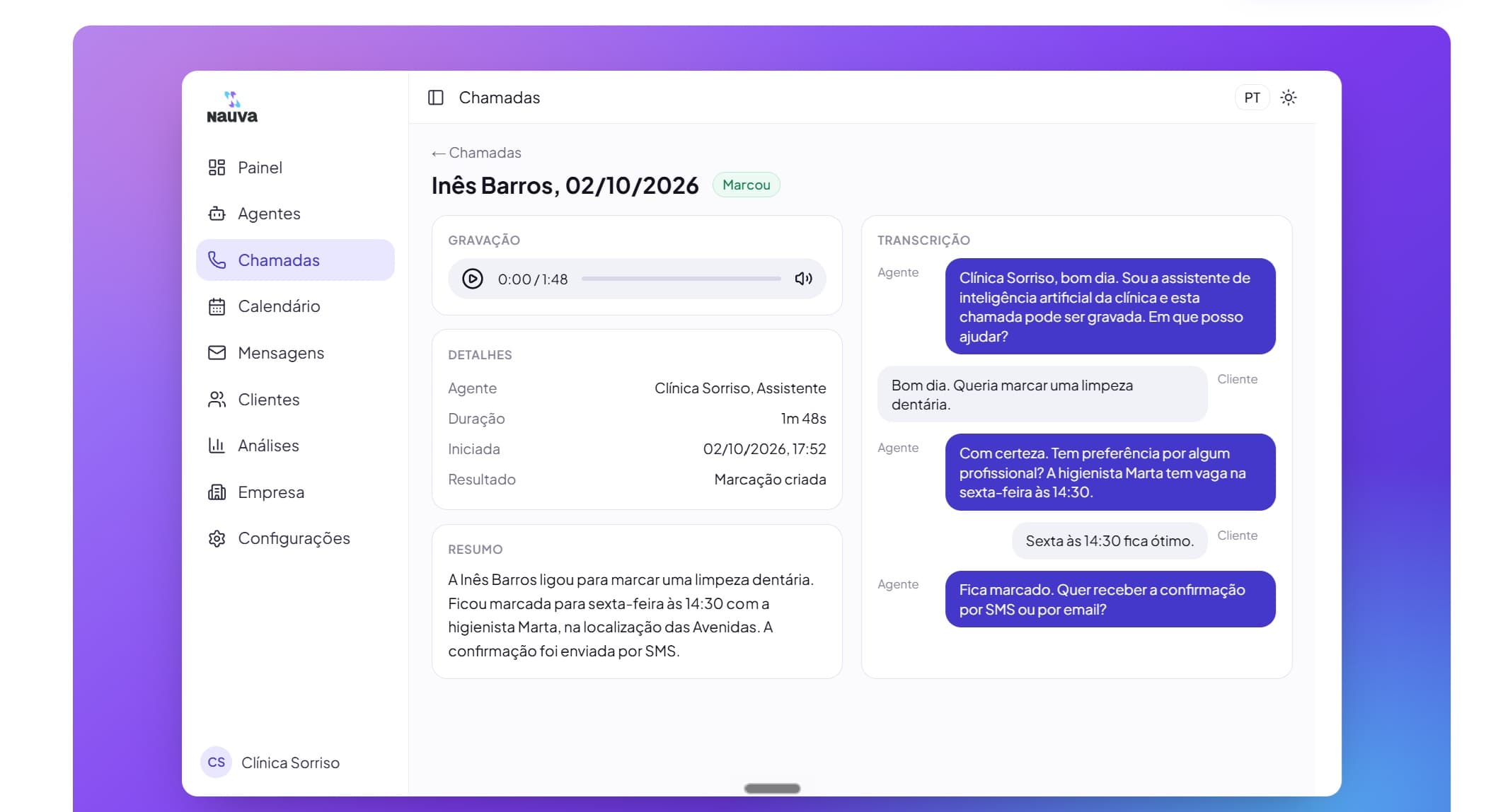Open the Empresa building icon
The height and width of the screenshot is (812, 1486).
coord(217,492)
